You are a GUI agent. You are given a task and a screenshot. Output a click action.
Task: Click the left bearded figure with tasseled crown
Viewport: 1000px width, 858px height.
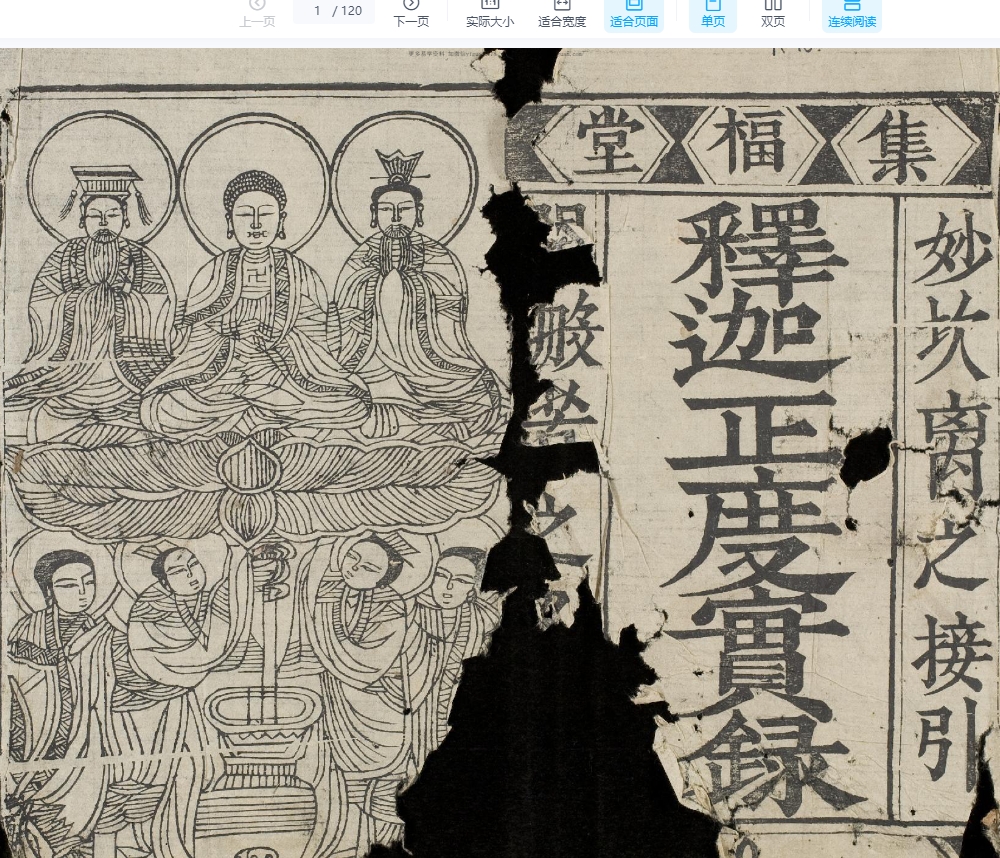coord(103,280)
